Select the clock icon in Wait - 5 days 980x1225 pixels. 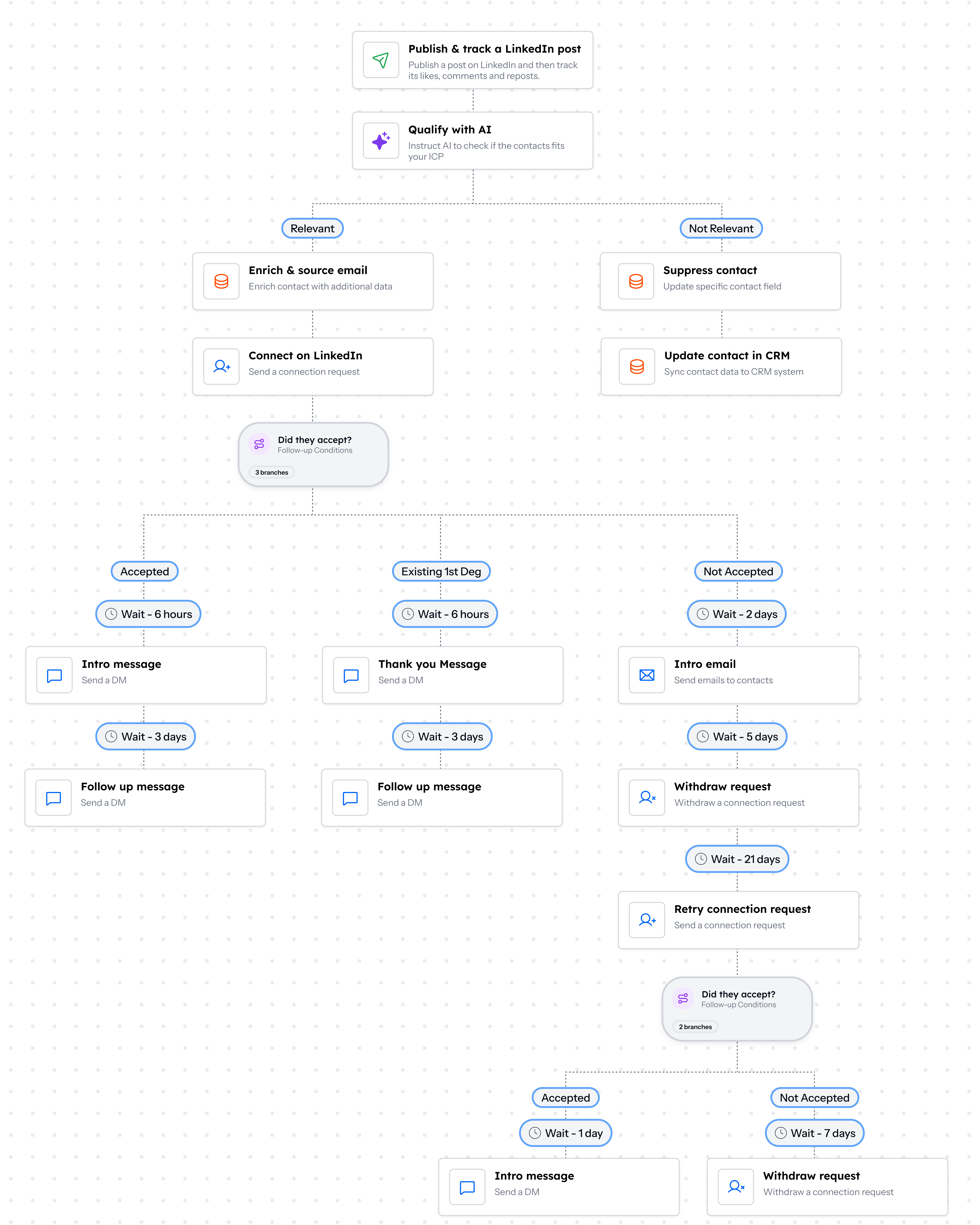[x=703, y=736]
